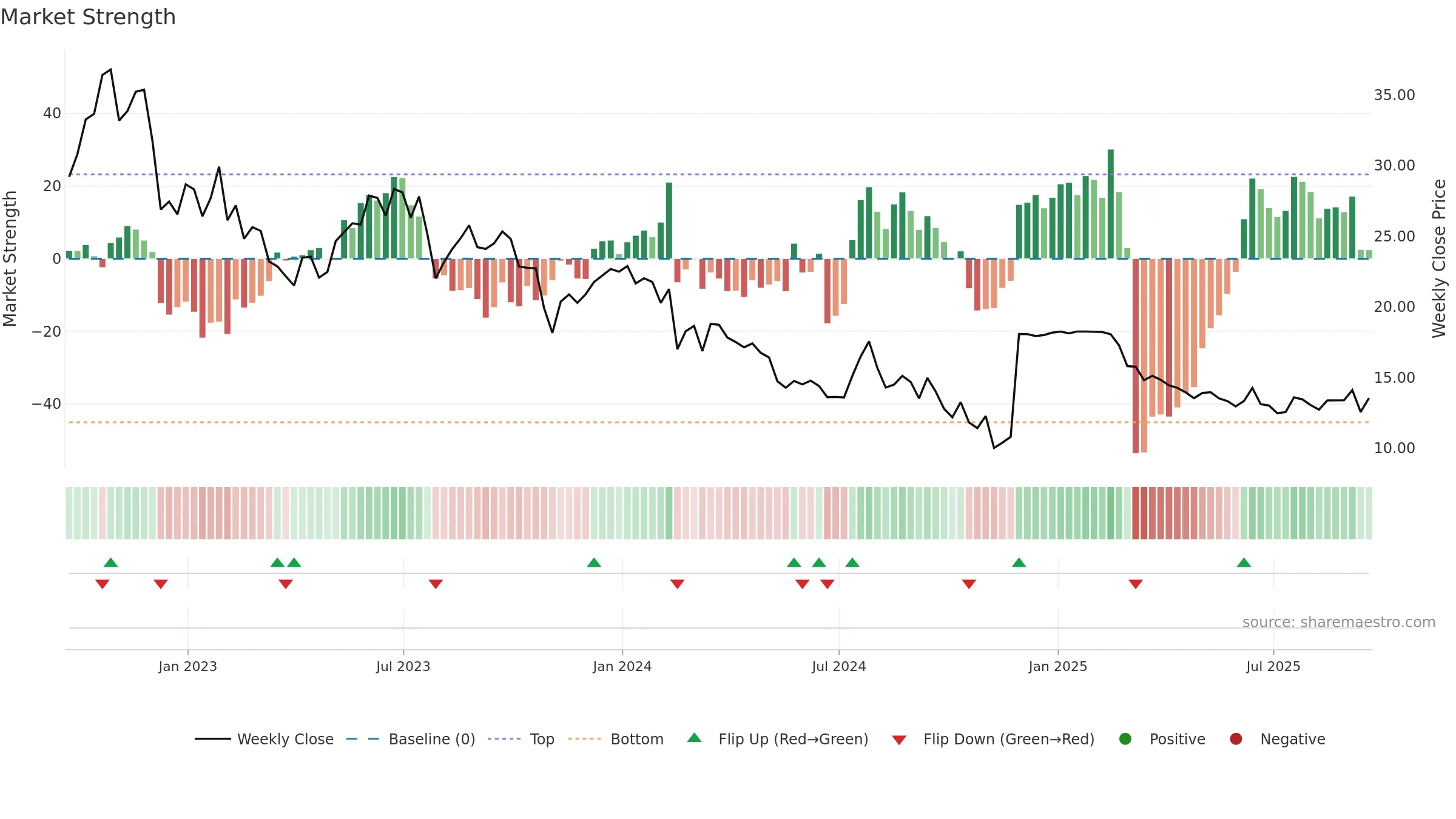Click the vertical 'Weekly Close Price' axis title
This screenshot has height=819, width=1456.
tap(1439, 258)
